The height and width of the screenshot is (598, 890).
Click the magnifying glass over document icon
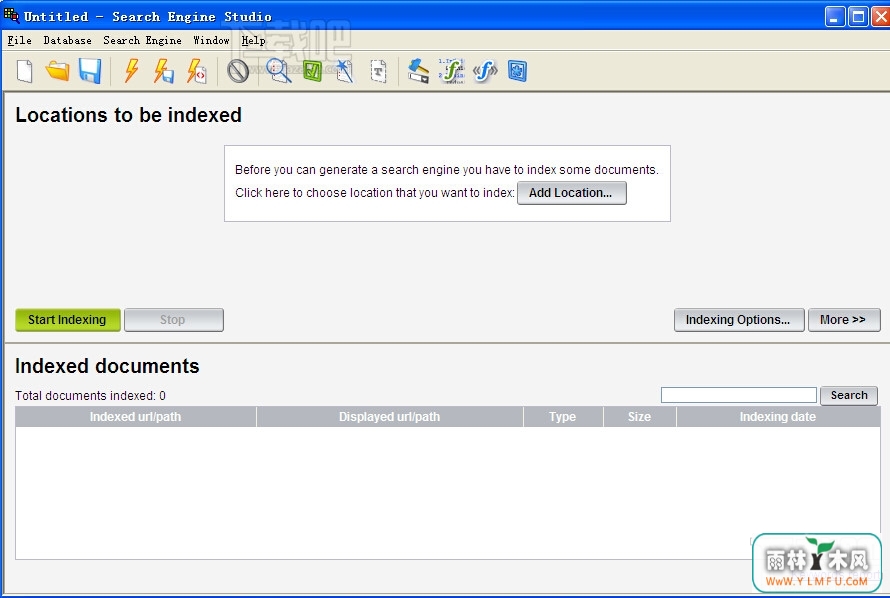coord(279,71)
